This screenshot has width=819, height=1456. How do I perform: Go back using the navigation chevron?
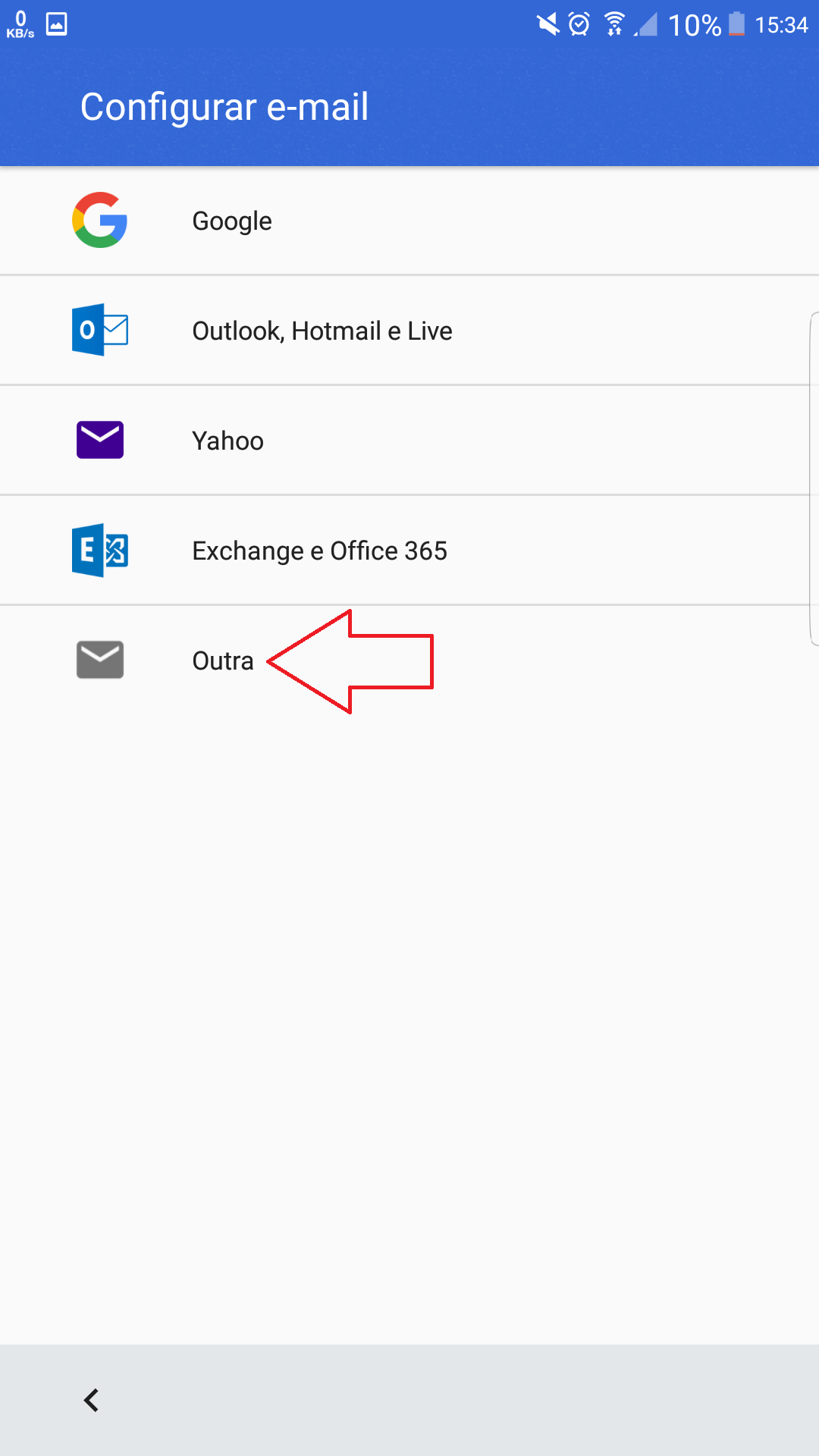(x=91, y=1400)
